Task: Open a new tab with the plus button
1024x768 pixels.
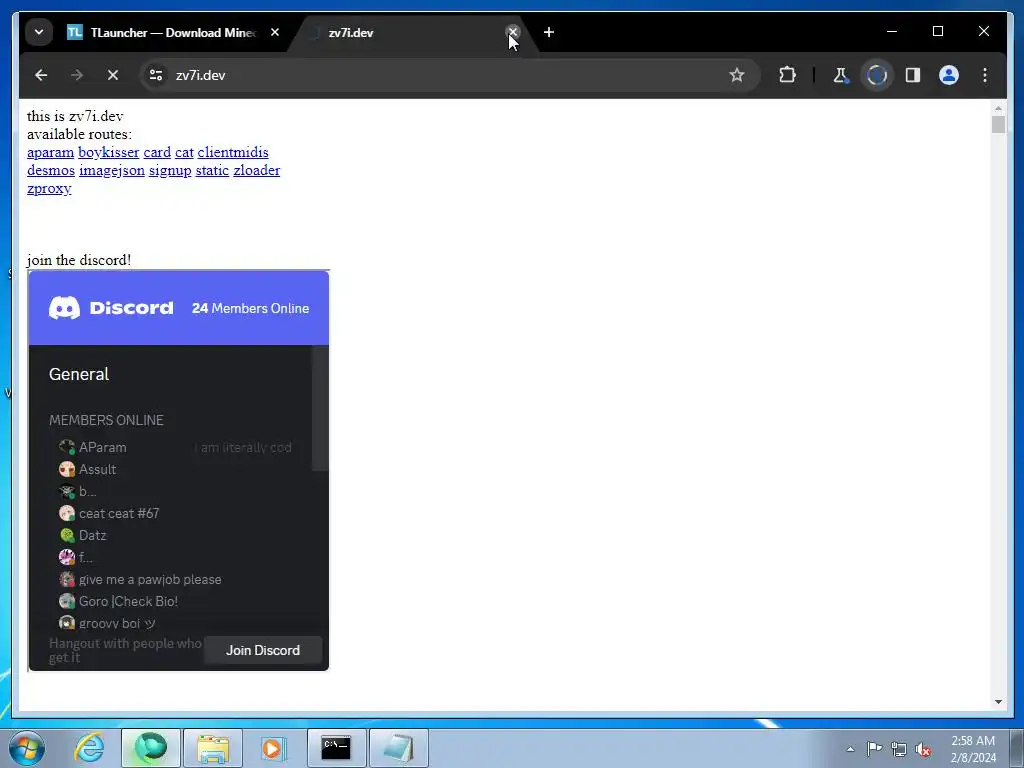Action: click(549, 32)
